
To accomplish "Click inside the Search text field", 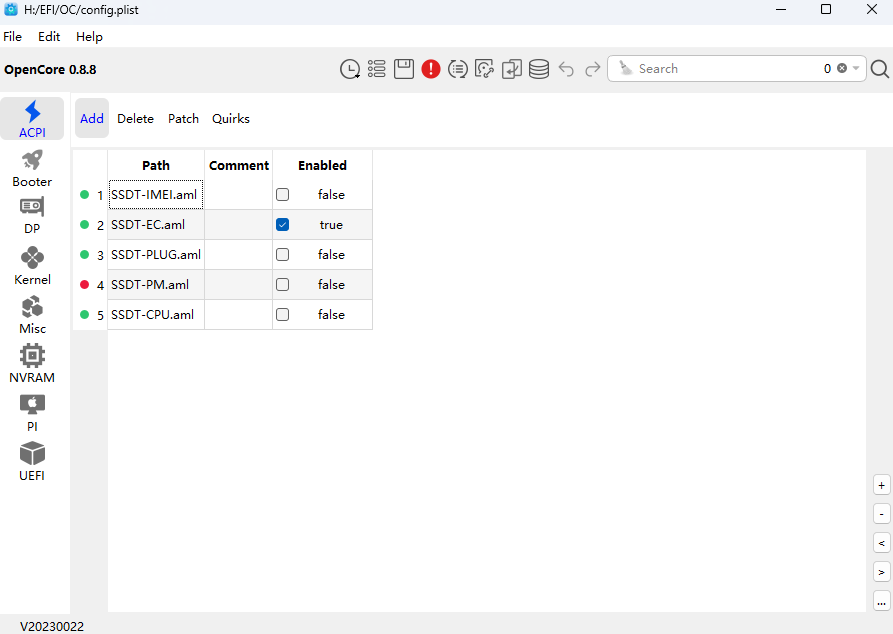I will click(720, 69).
